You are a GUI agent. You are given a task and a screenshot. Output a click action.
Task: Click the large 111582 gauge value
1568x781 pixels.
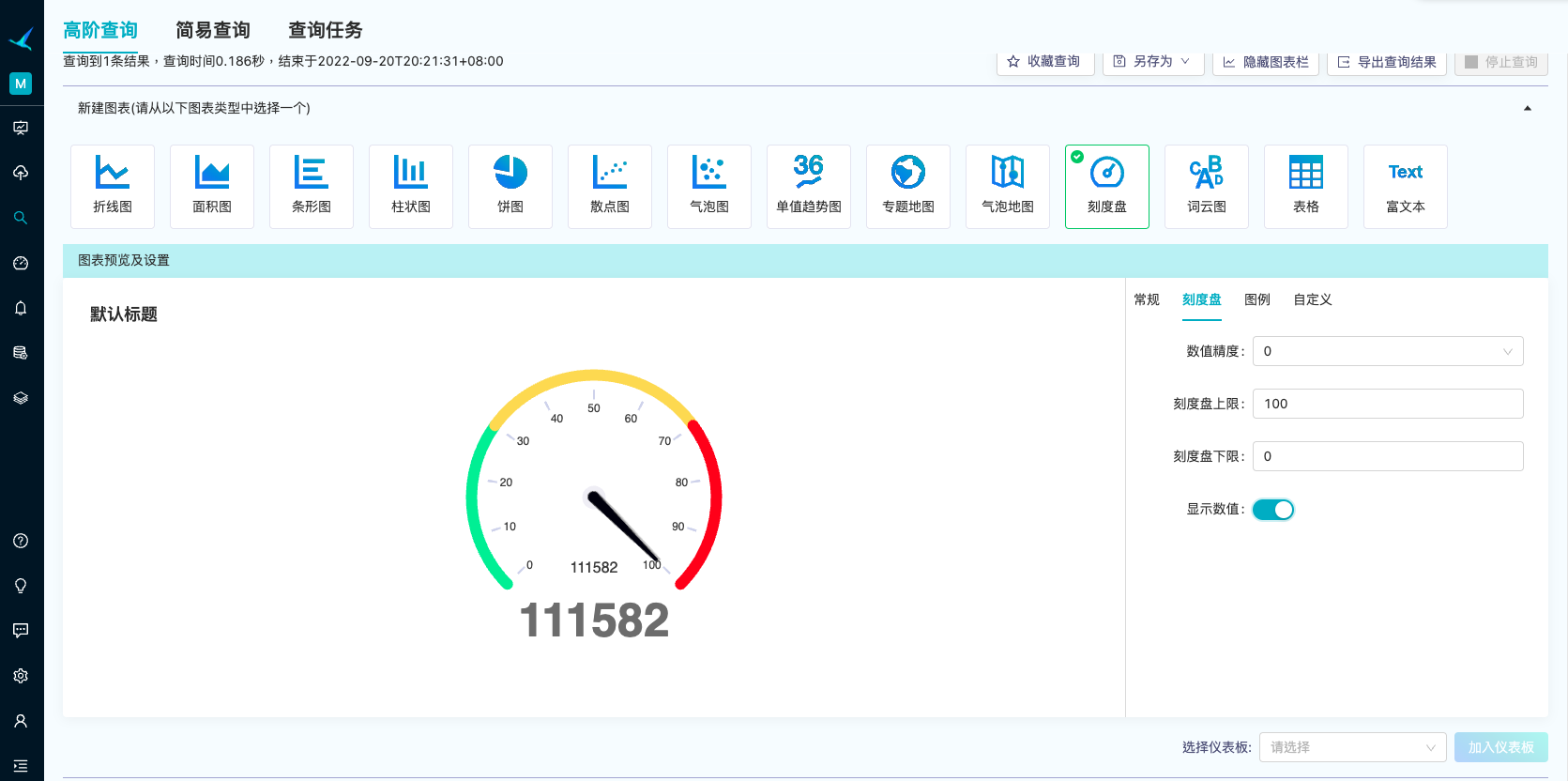[x=594, y=620]
